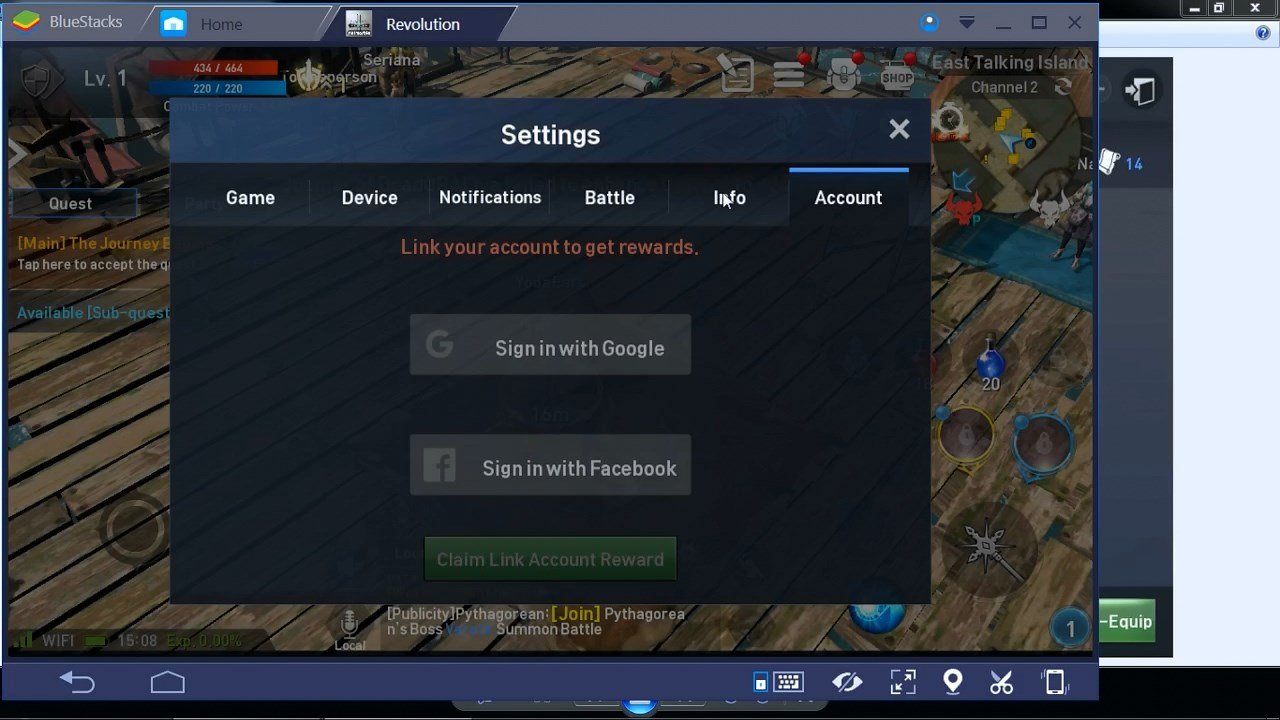This screenshot has width=1280, height=720.
Task: Open BlueStacks set location pin icon
Action: tap(953, 682)
